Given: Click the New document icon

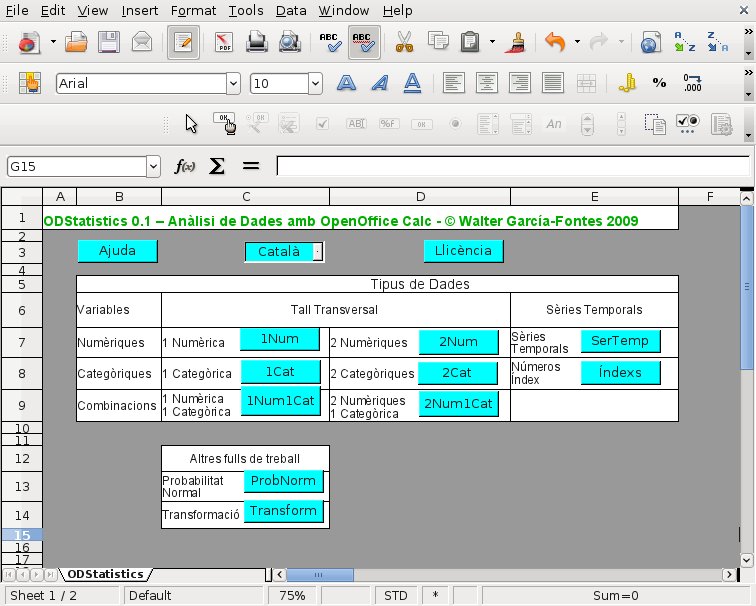Looking at the screenshot, I should point(29,42).
